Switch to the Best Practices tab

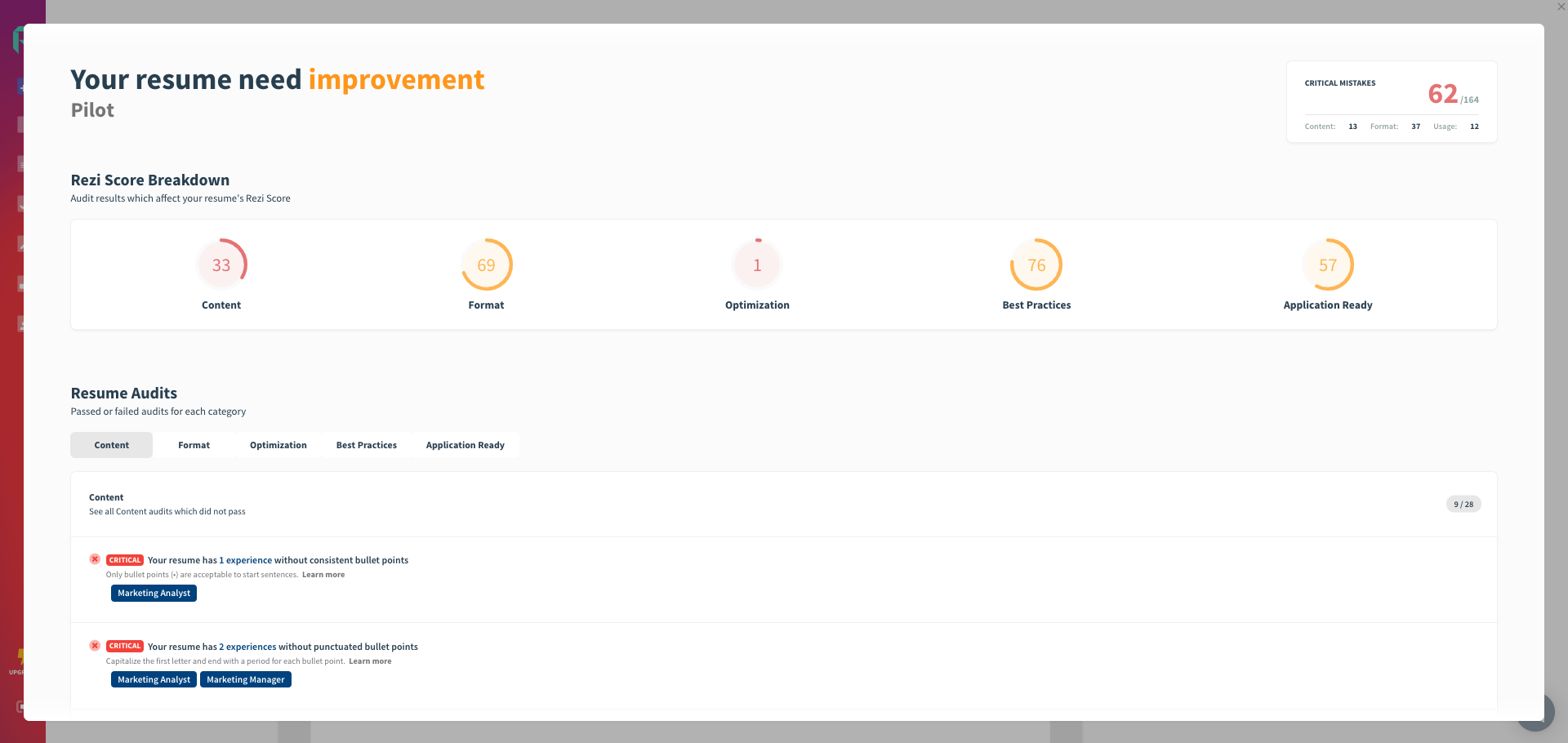(x=366, y=445)
